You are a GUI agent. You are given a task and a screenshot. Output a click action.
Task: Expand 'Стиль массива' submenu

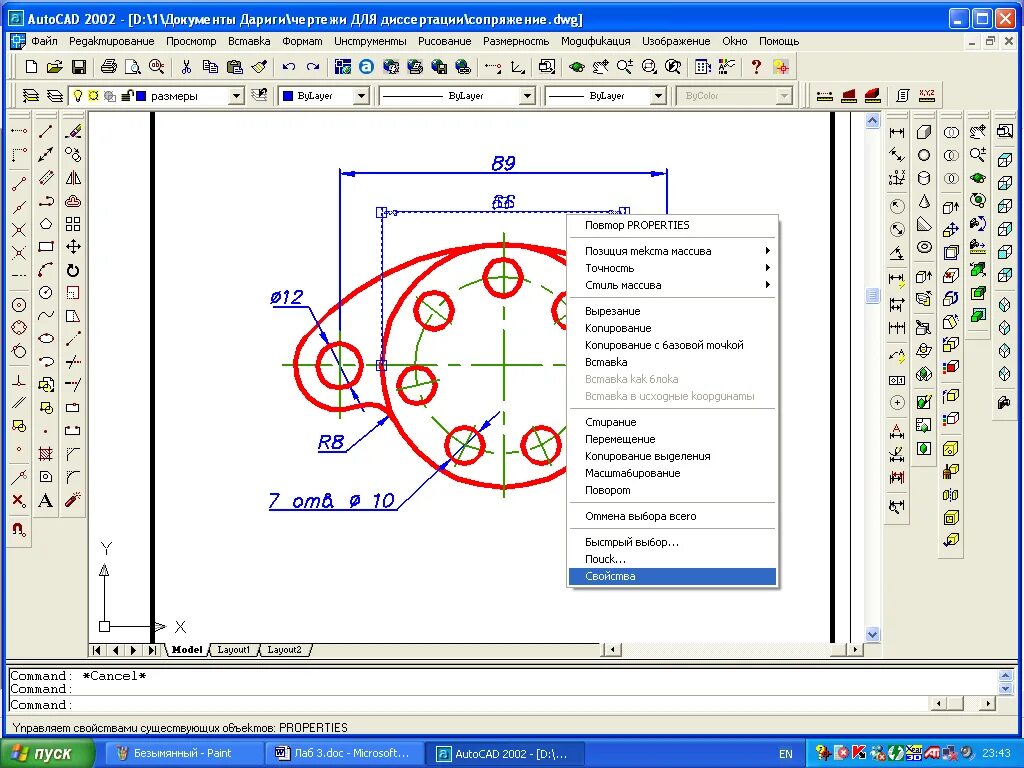[x=673, y=285]
